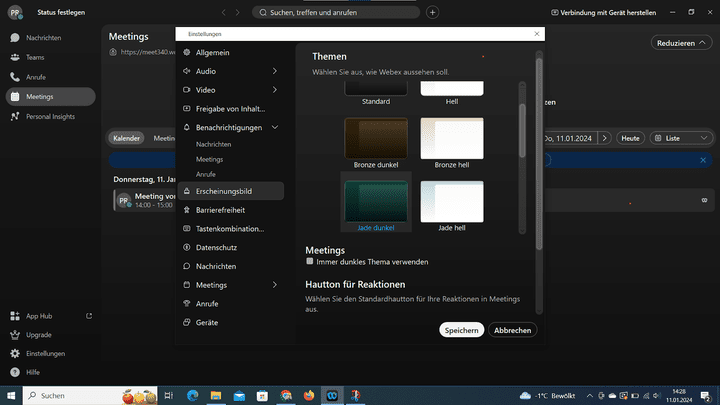The width and height of the screenshot is (720, 405).
Task: Open File Explorer from the taskbar
Action: click(216, 395)
